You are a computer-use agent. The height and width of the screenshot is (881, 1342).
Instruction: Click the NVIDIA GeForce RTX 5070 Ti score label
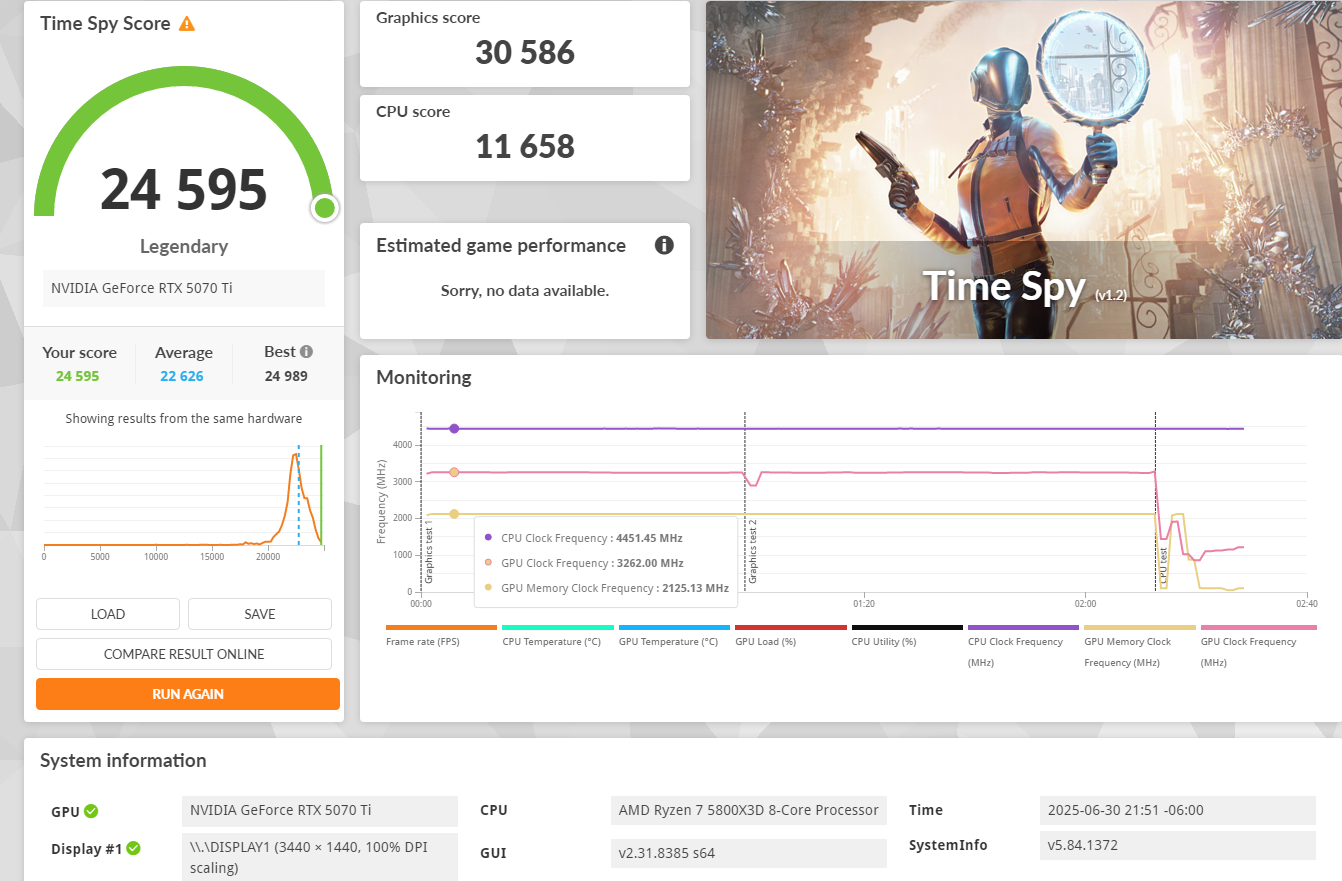pos(184,288)
